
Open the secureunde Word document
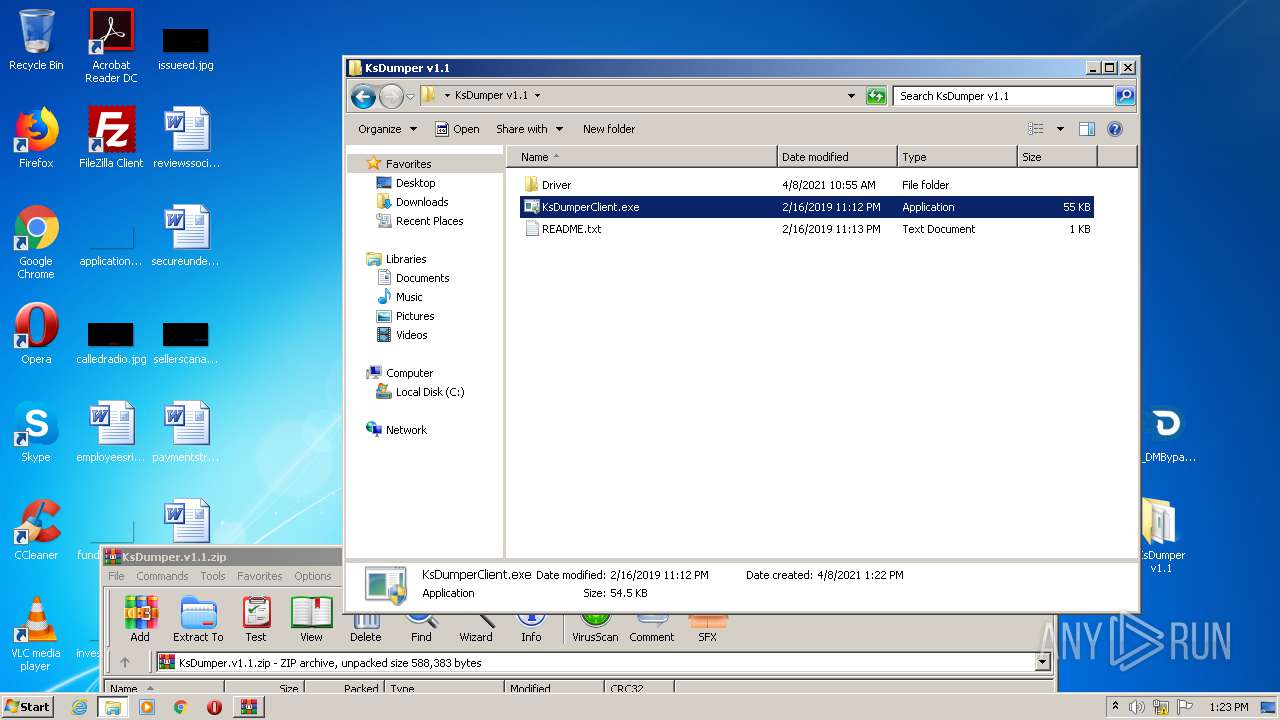coord(186,235)
